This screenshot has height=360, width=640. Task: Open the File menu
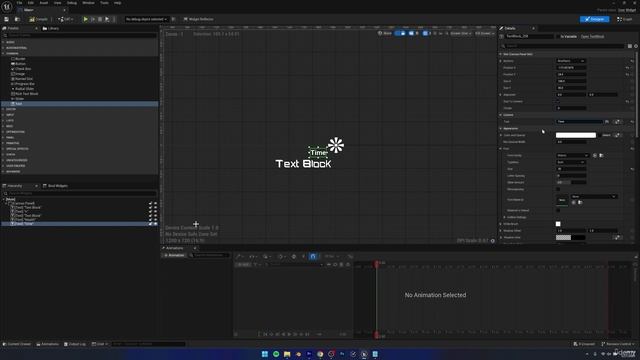(x=19, y=3)
